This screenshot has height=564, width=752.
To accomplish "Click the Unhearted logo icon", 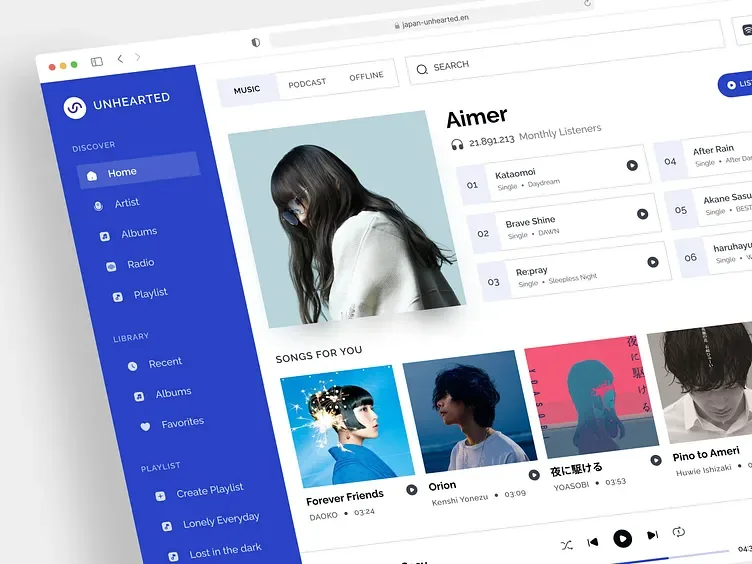I will 75,107.
